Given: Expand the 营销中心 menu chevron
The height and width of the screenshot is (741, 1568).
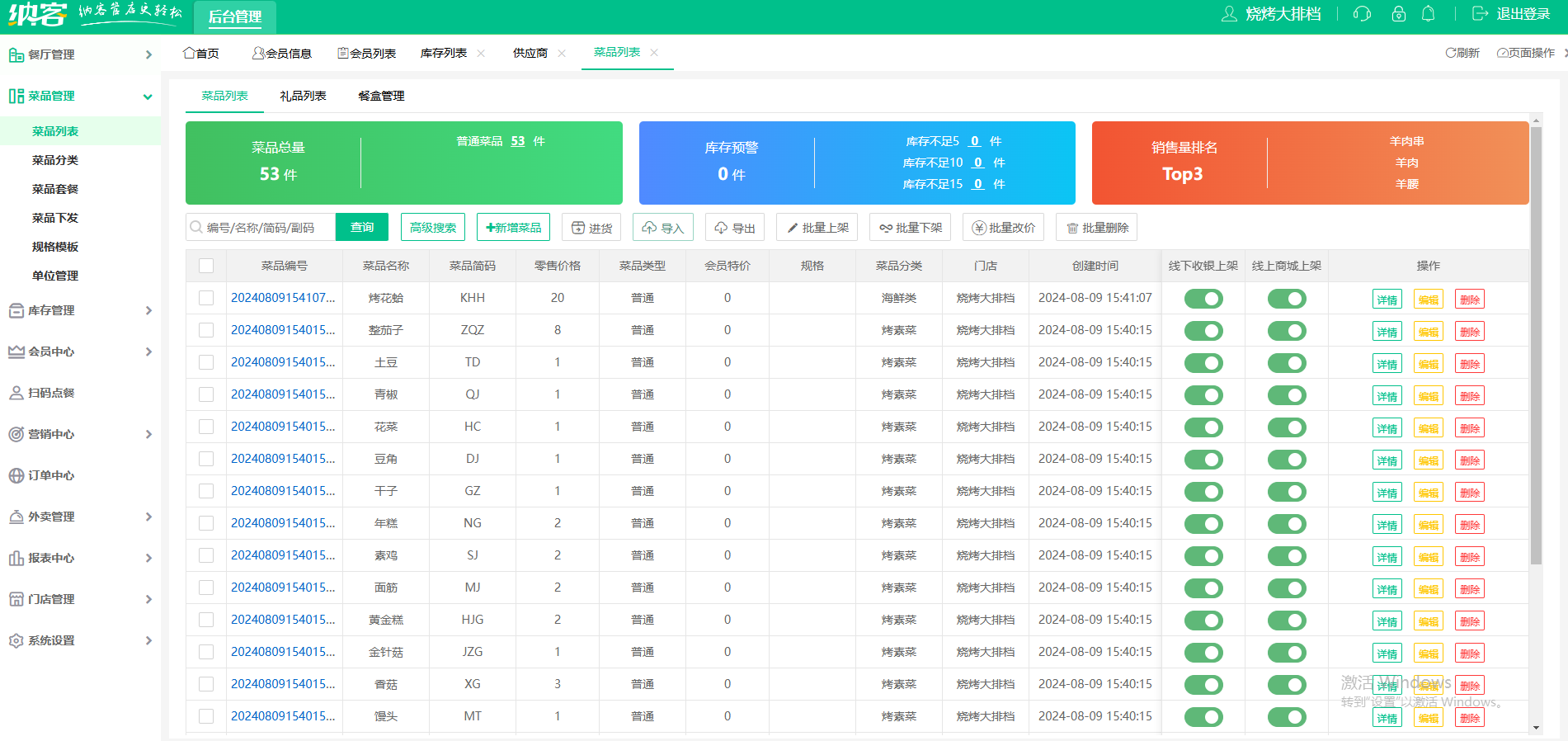Looking at the screenshot, I should pyautogui.click(x=148, y=434).
